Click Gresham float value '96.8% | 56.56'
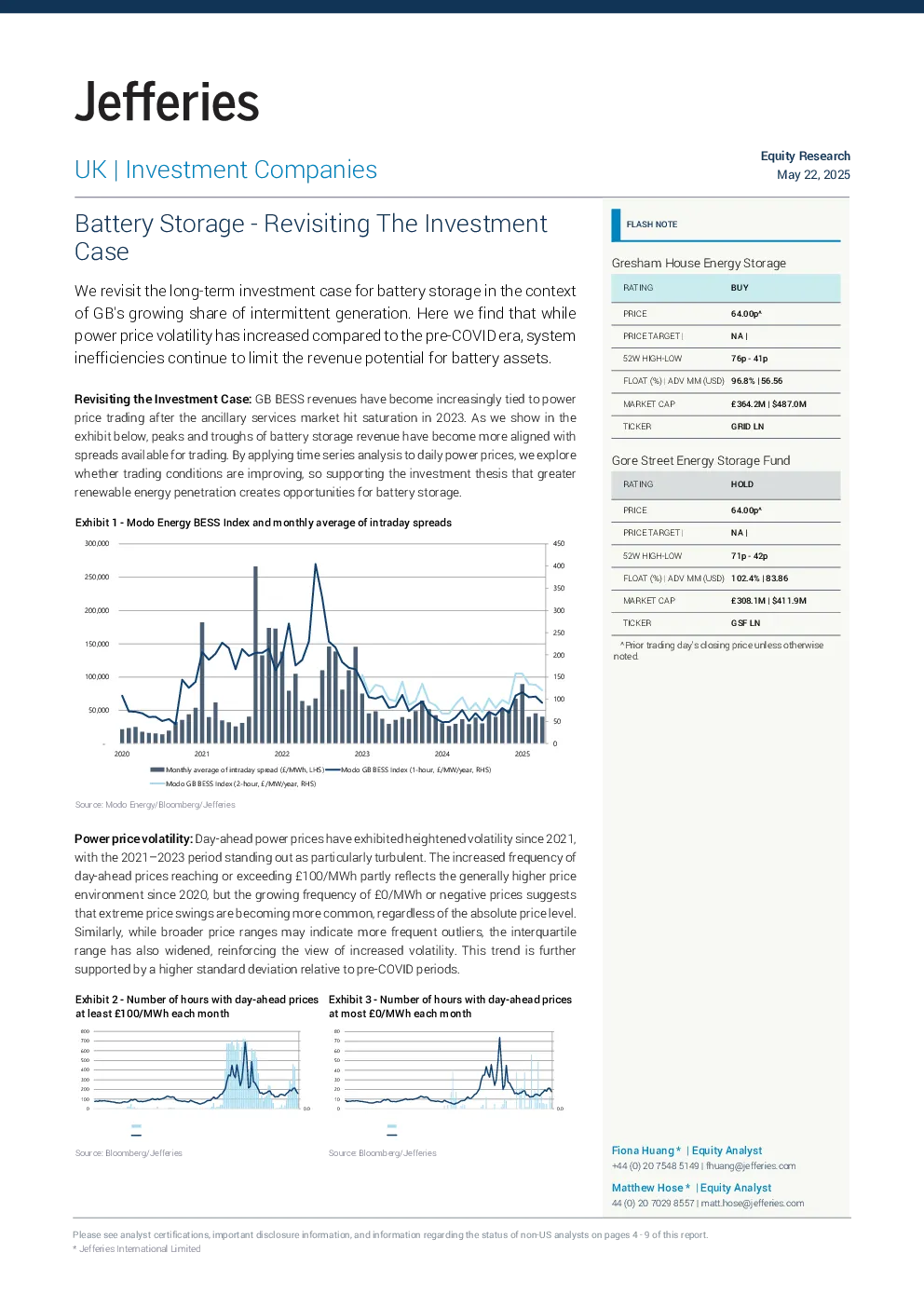Image resolution: width=924 pixels, height=1307 pixels. 756,381
